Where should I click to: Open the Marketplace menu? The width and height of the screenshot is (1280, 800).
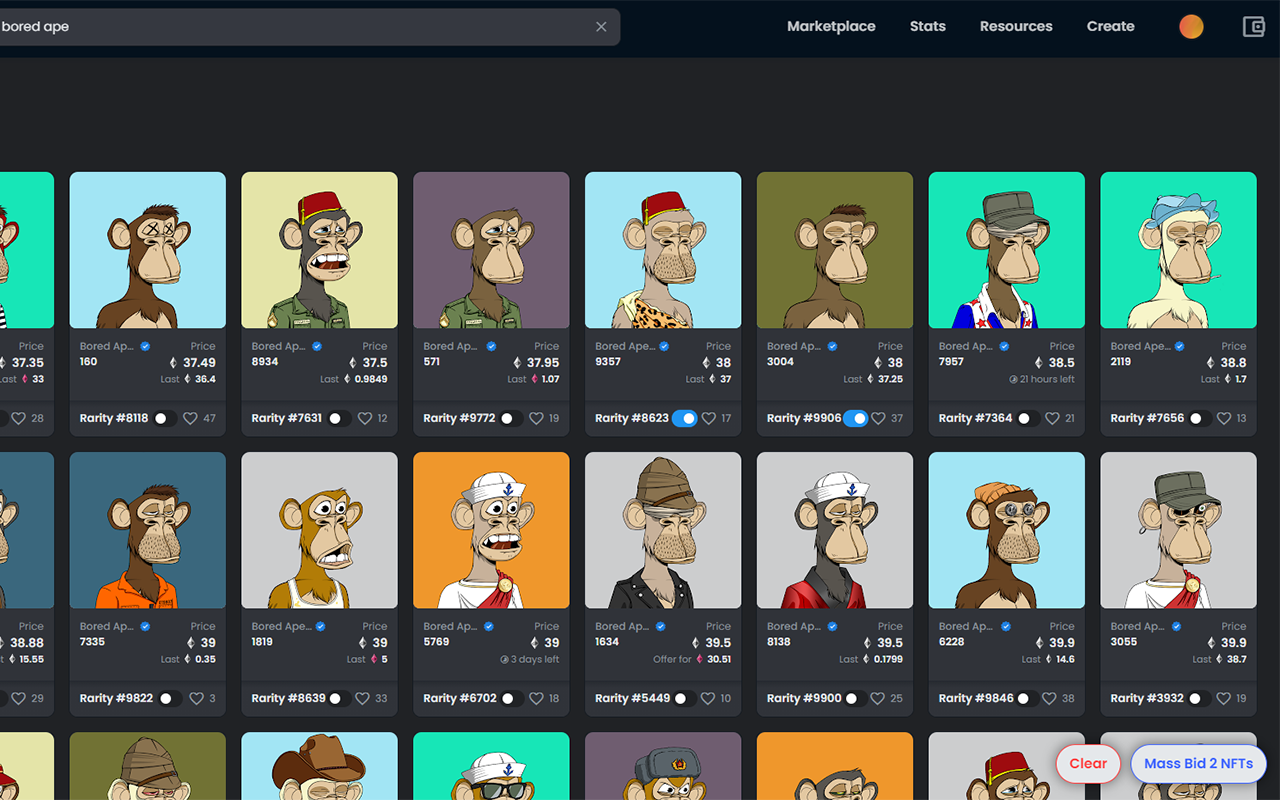[x=831, y=27]
